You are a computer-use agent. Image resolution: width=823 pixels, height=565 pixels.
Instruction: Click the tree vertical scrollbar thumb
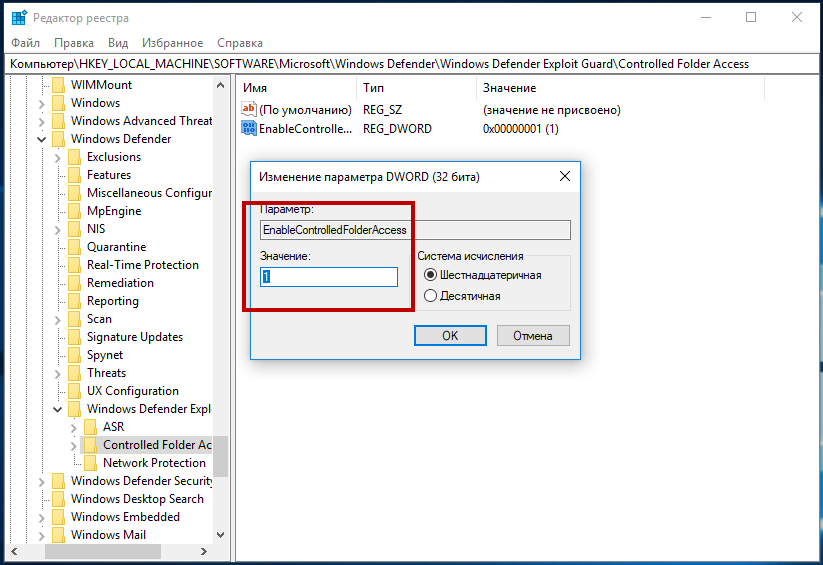point(221,456)
